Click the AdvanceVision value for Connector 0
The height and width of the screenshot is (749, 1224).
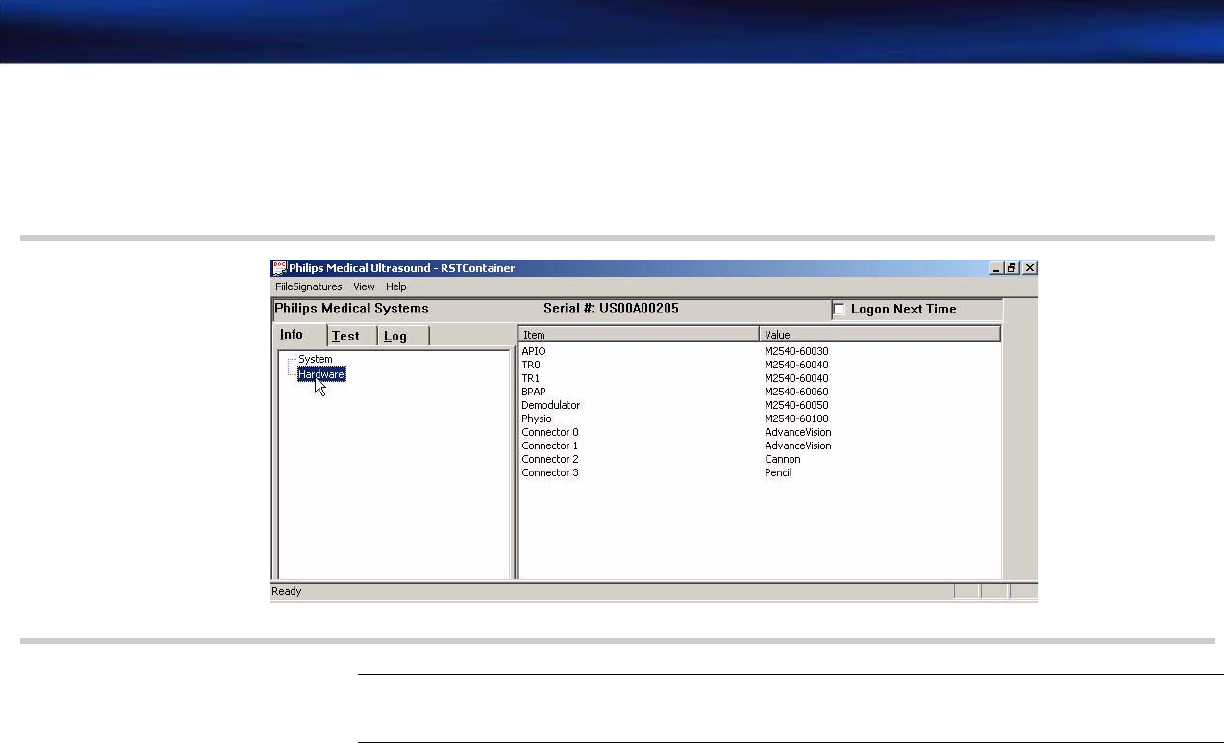coord(798,432)
